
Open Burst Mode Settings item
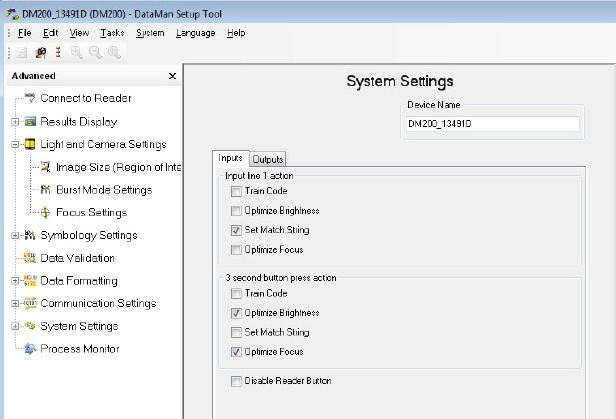[x=104, y=190]
